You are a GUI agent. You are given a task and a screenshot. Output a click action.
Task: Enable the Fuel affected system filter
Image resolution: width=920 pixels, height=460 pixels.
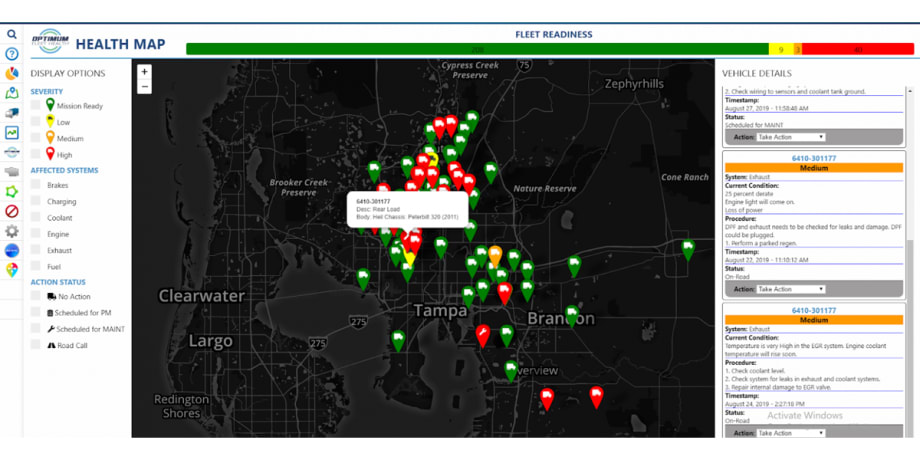pos(36,266)
